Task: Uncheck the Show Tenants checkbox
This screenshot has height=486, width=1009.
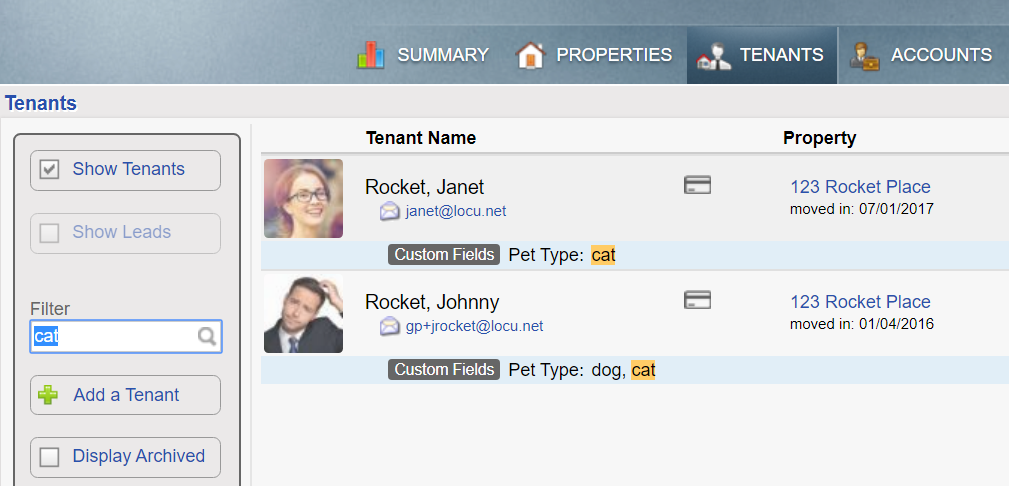Action: coord(49,170)
